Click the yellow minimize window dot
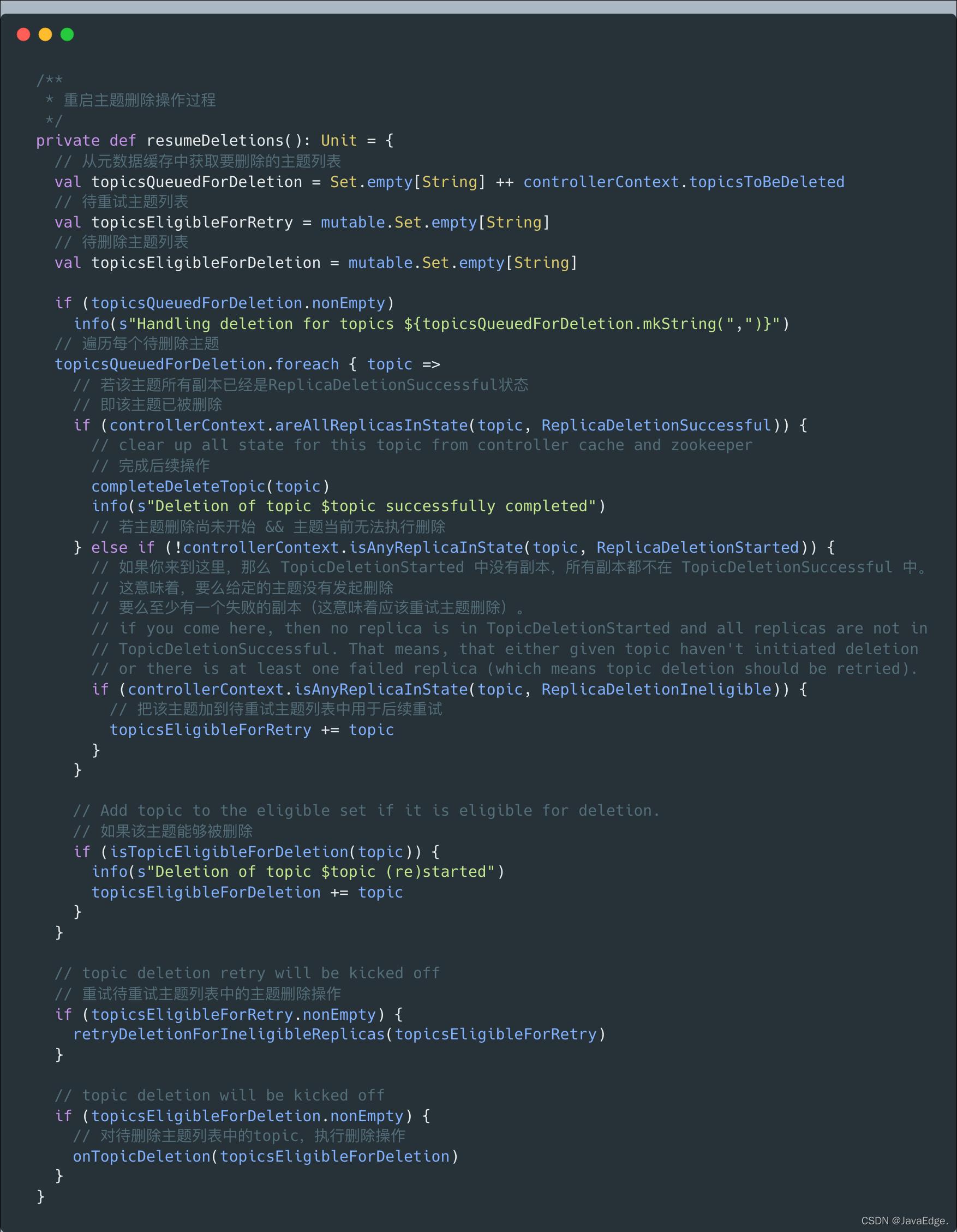This screenshot has width=957, height=1232. (45, 34)
